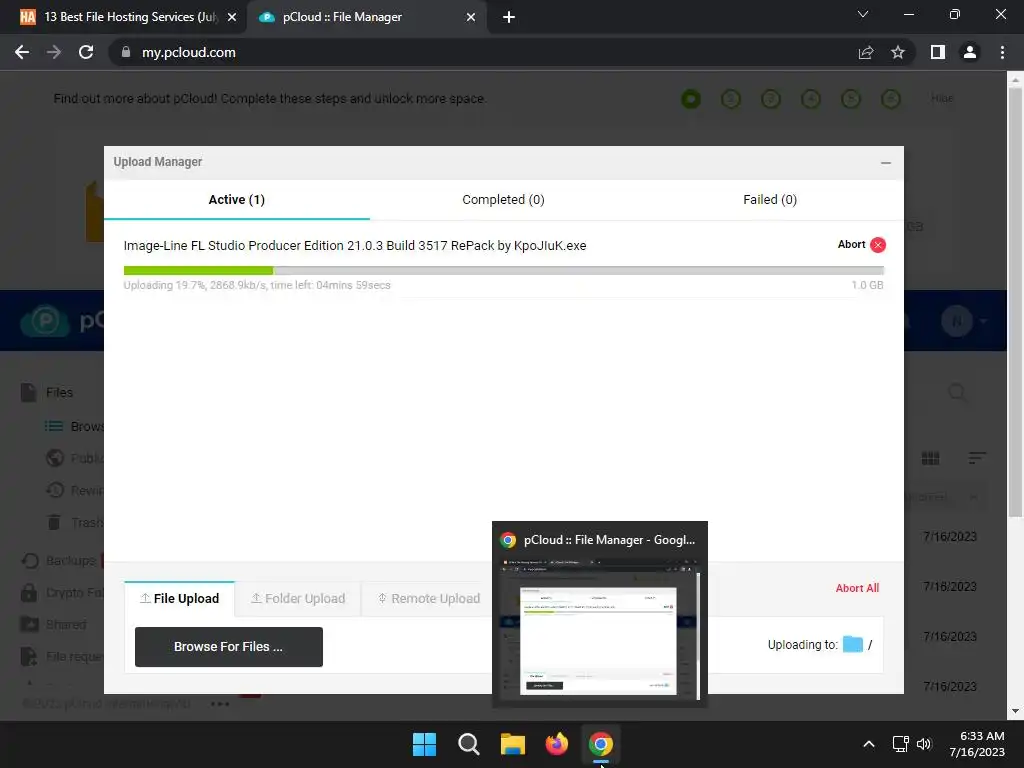Switch to the Failed (0) tab

(x=770, y=200)
